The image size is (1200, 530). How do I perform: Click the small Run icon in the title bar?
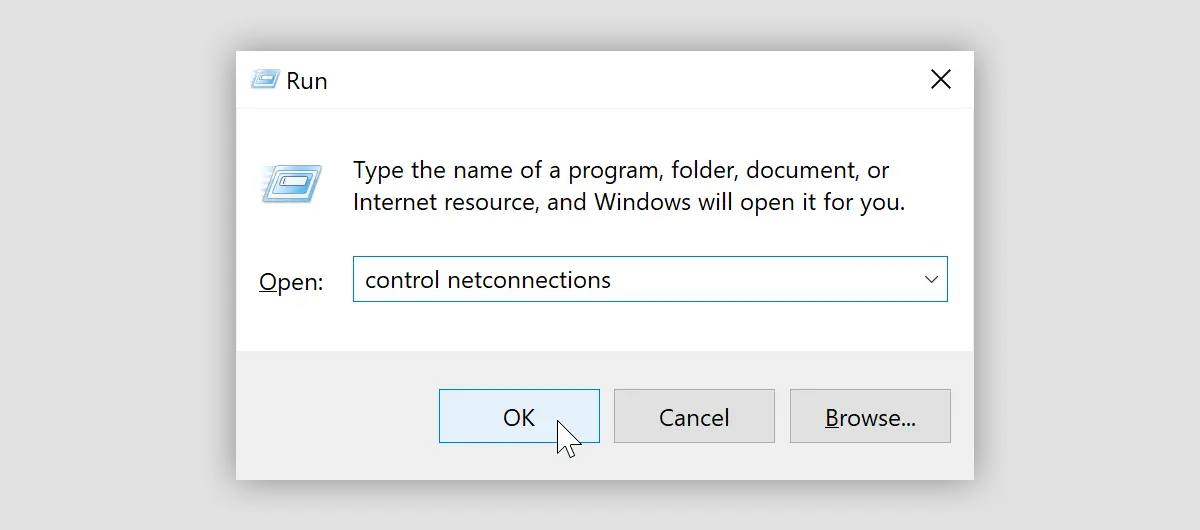(x=264, y=80)
